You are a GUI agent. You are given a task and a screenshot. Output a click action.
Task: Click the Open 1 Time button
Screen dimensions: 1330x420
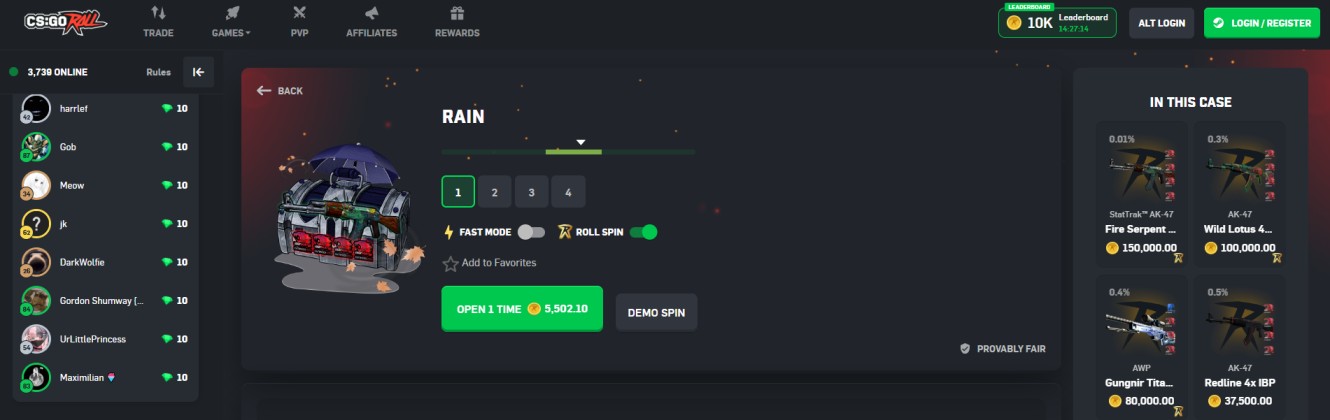click(x=522, y=309)
